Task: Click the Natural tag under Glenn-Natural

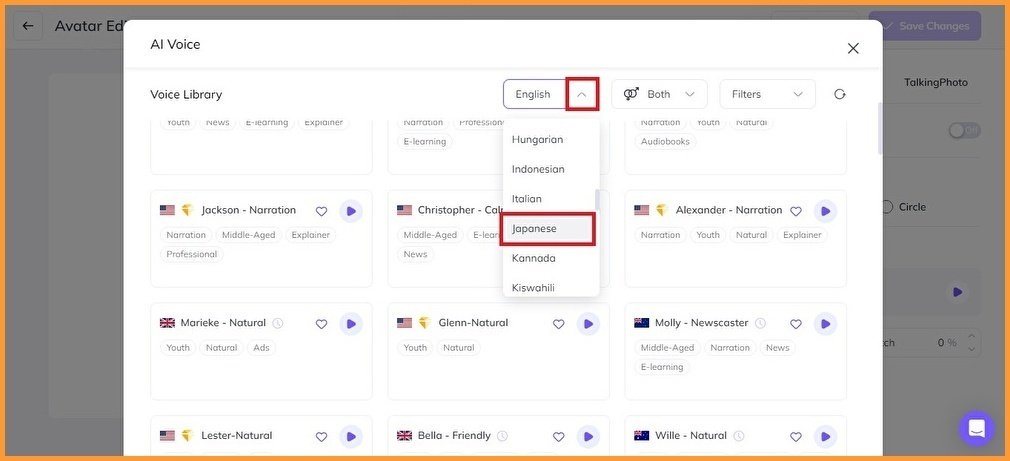Action: [x=459, y=348]
